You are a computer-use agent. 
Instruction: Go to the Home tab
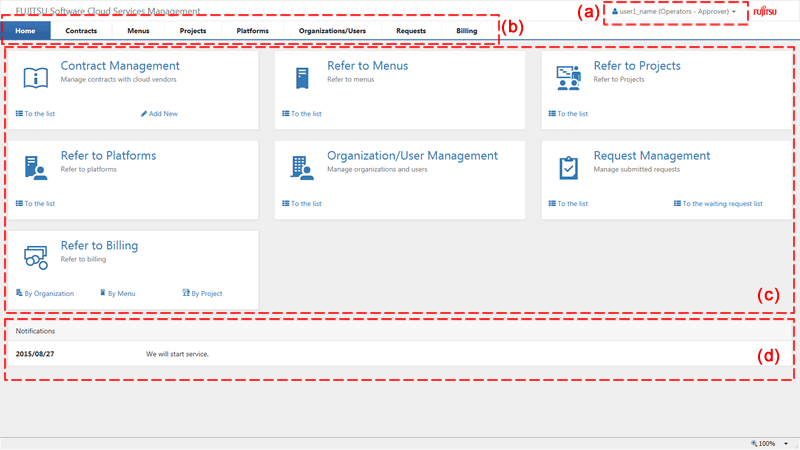point(25,31)
